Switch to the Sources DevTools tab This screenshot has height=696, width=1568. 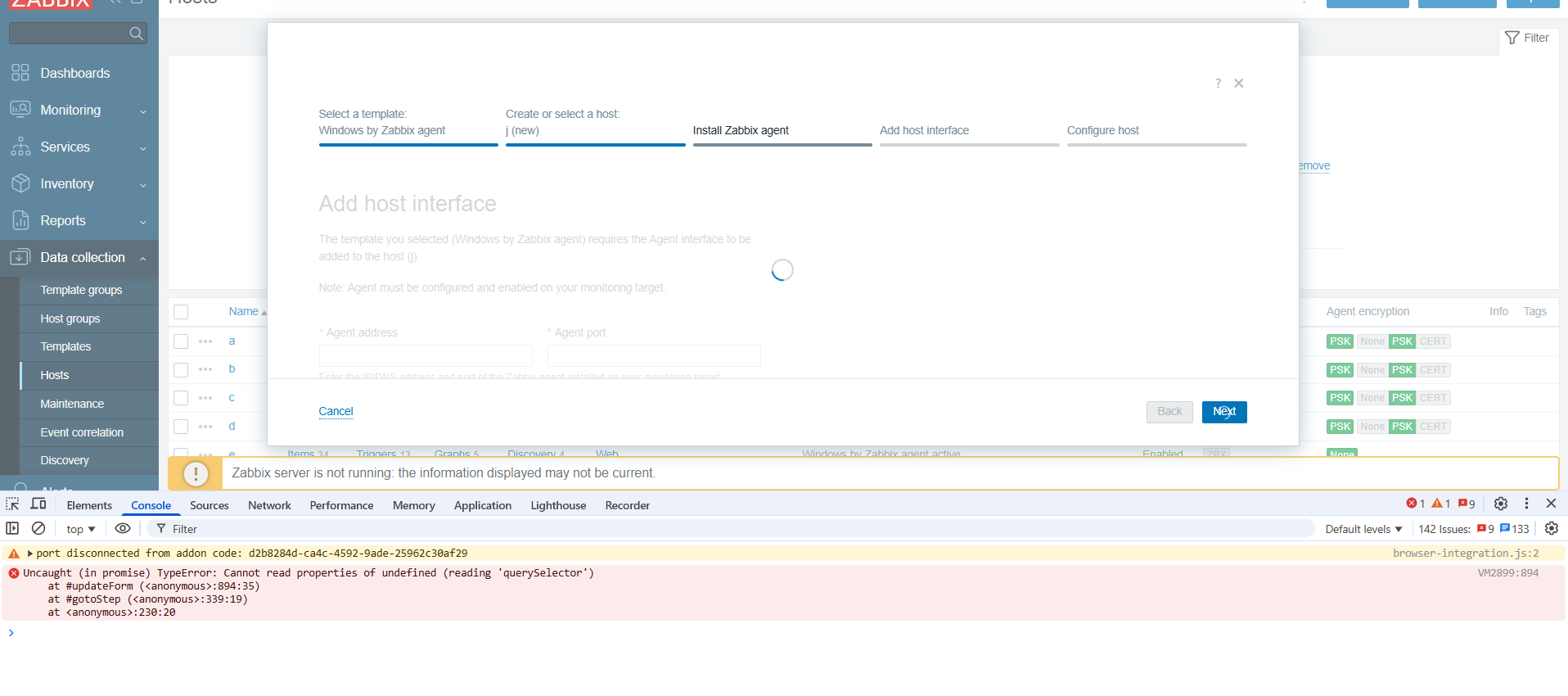coord(210,505)
